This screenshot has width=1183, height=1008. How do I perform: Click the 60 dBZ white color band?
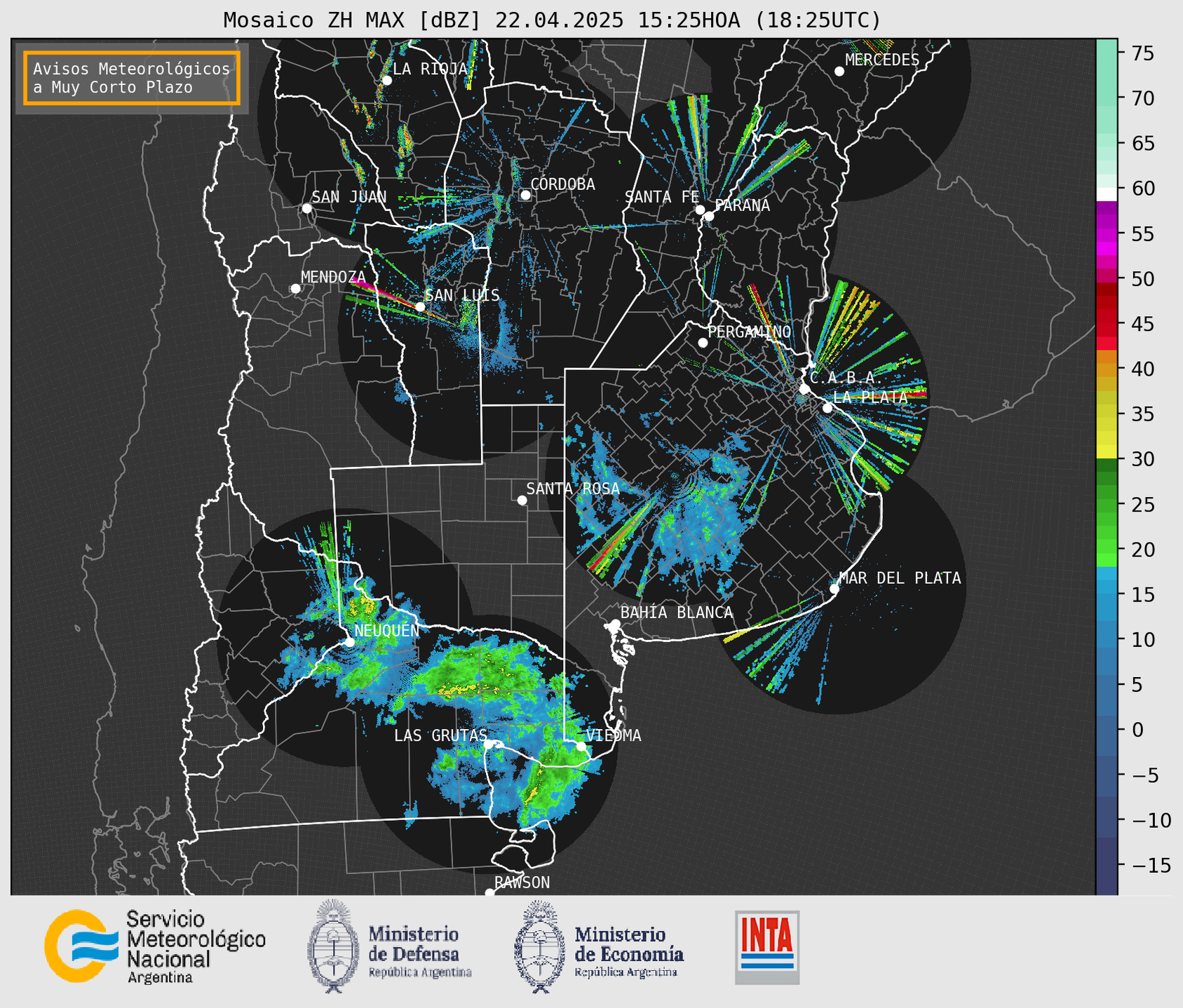point(1106,193)
